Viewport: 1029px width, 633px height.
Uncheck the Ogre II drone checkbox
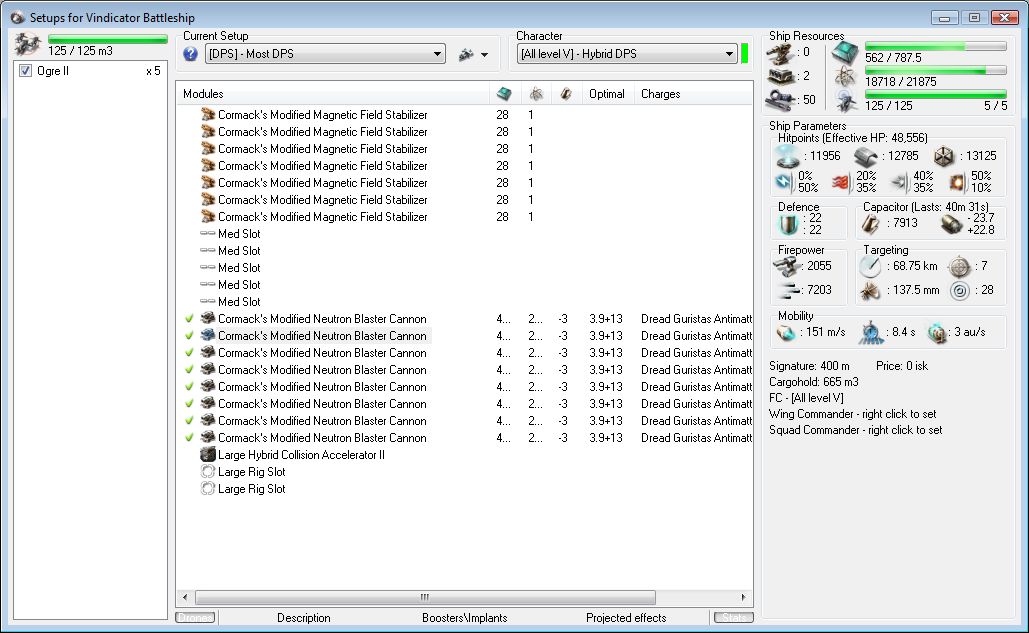click(x=25, y=71)
